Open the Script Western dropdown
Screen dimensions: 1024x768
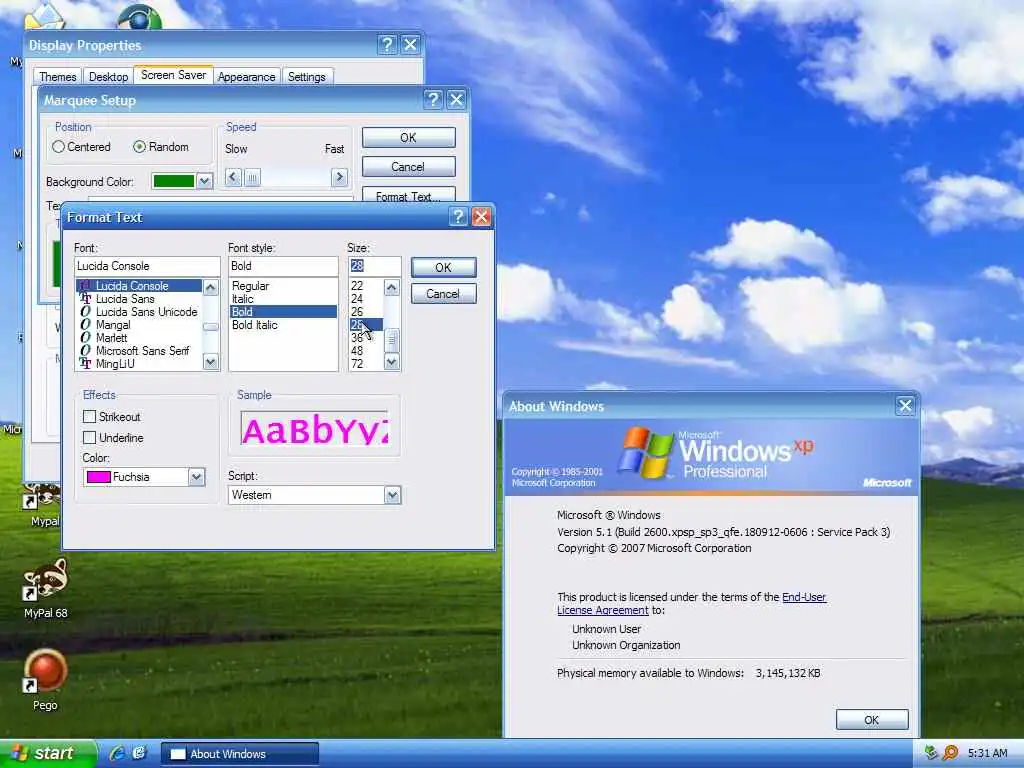tap(392, 495)
